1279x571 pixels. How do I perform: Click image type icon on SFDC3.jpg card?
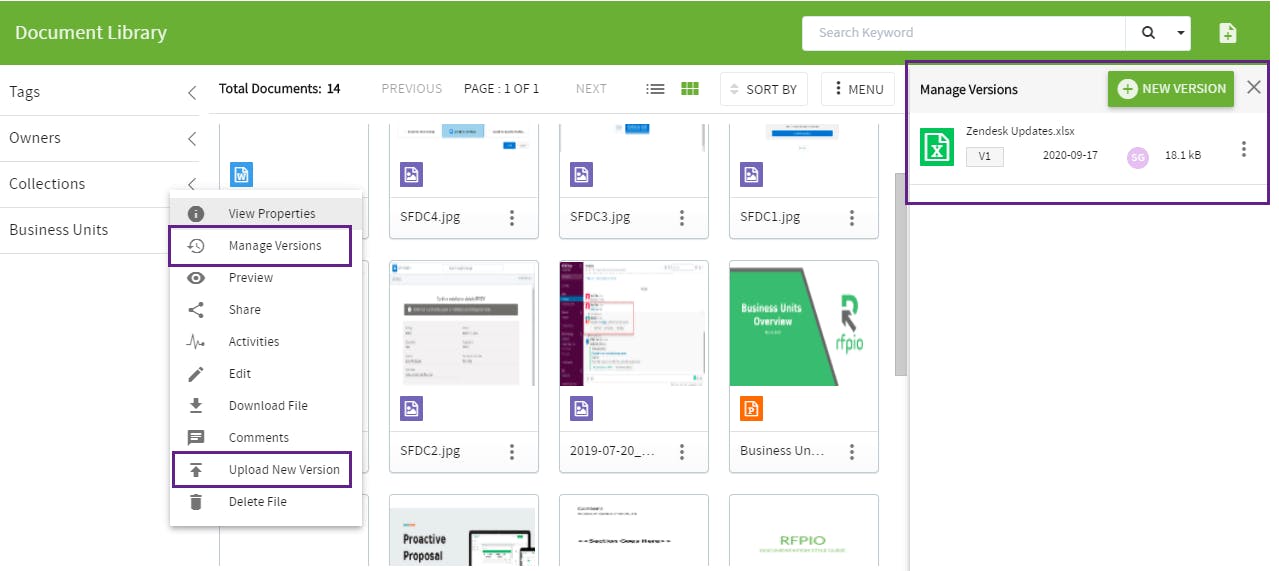tap(582, 175)
